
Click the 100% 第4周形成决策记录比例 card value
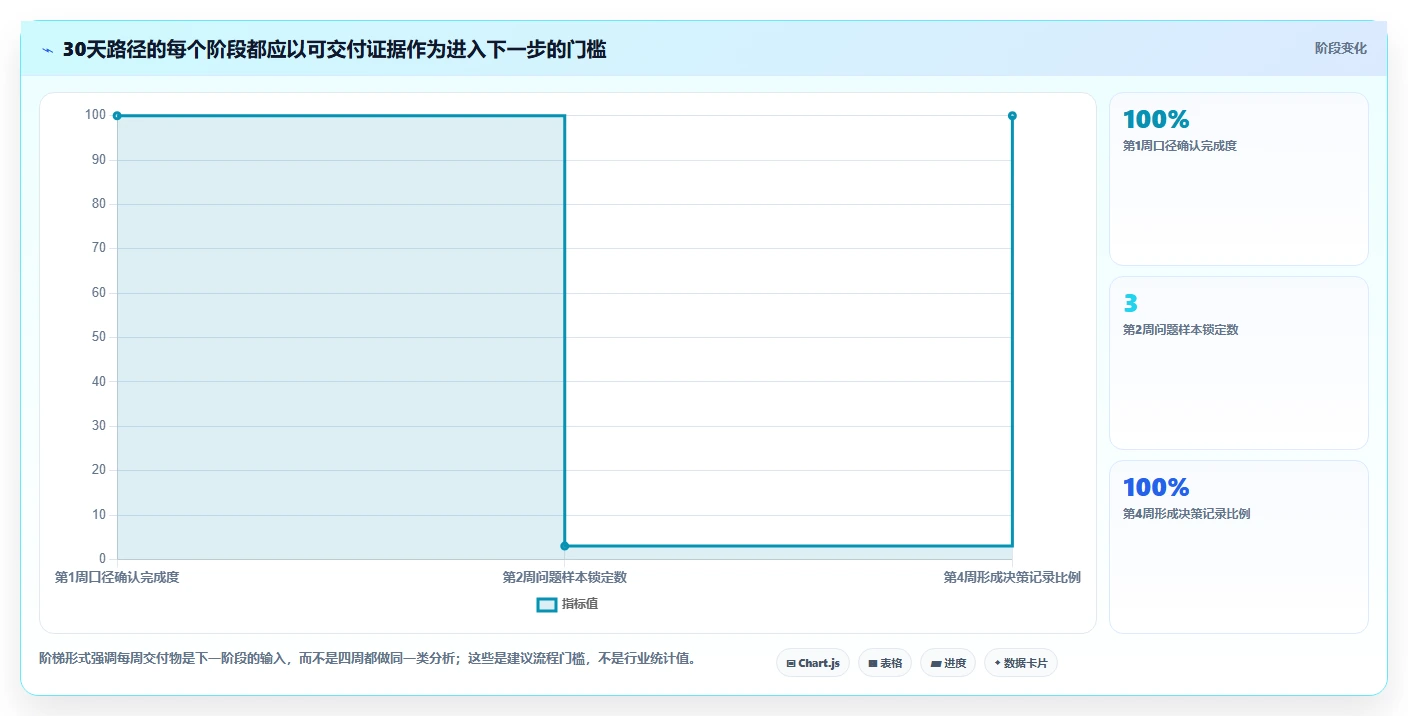point(1156,488)
